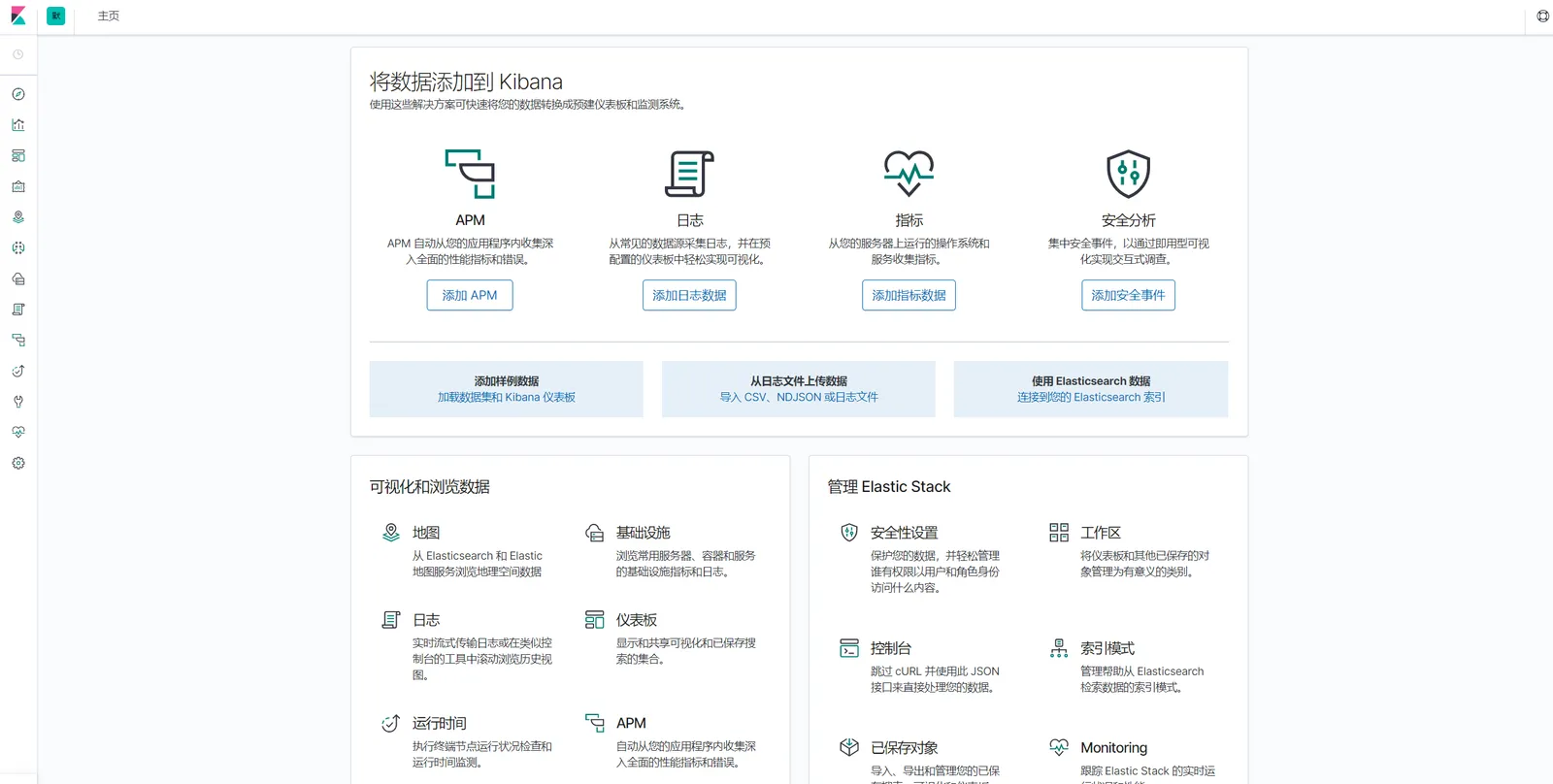The height and width of the screenshot is (784, 1553).
Task: Open the help menu icon at top right
Action: (1542, 16)
